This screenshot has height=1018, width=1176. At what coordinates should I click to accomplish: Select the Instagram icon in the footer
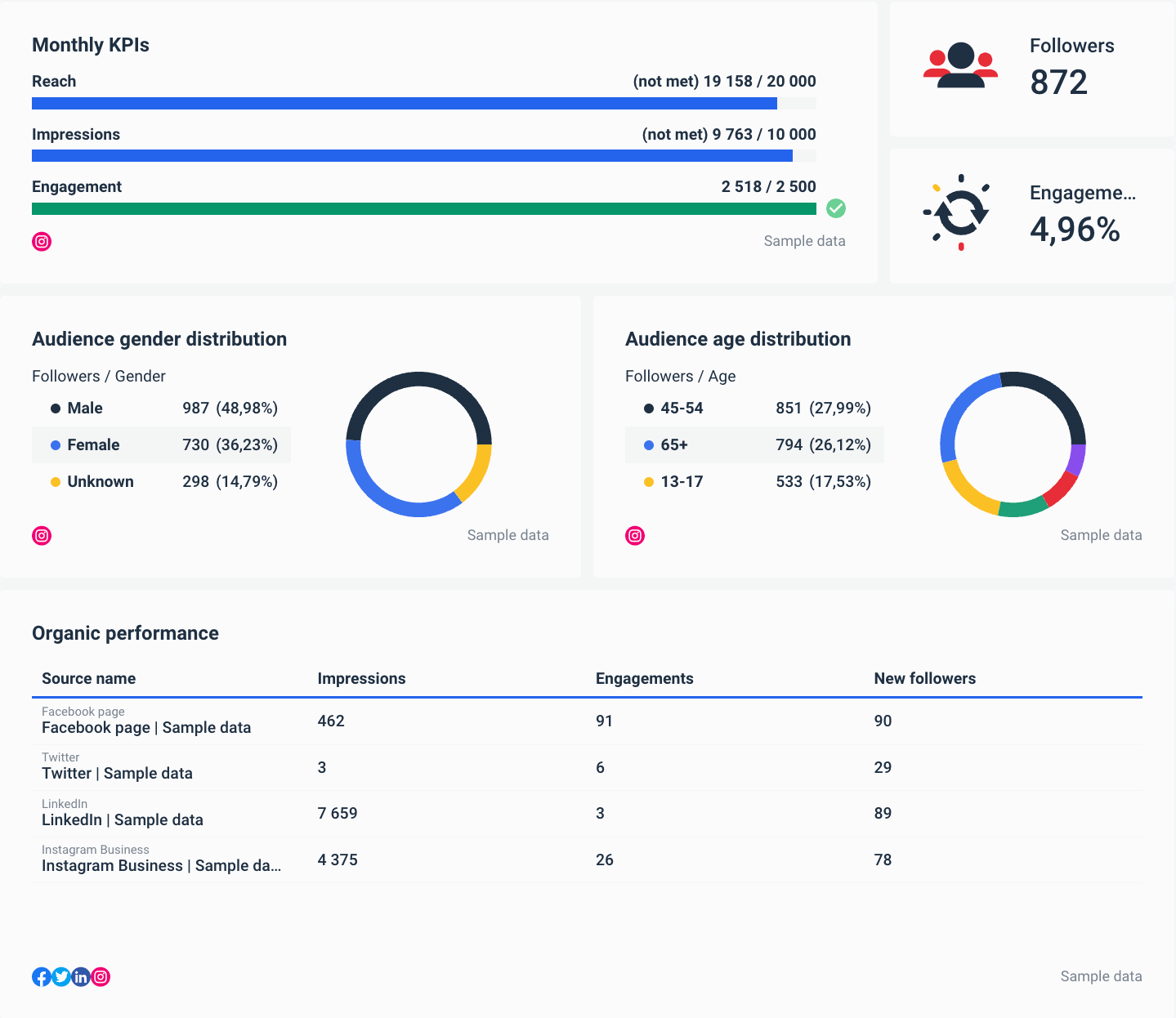point(100,976)
